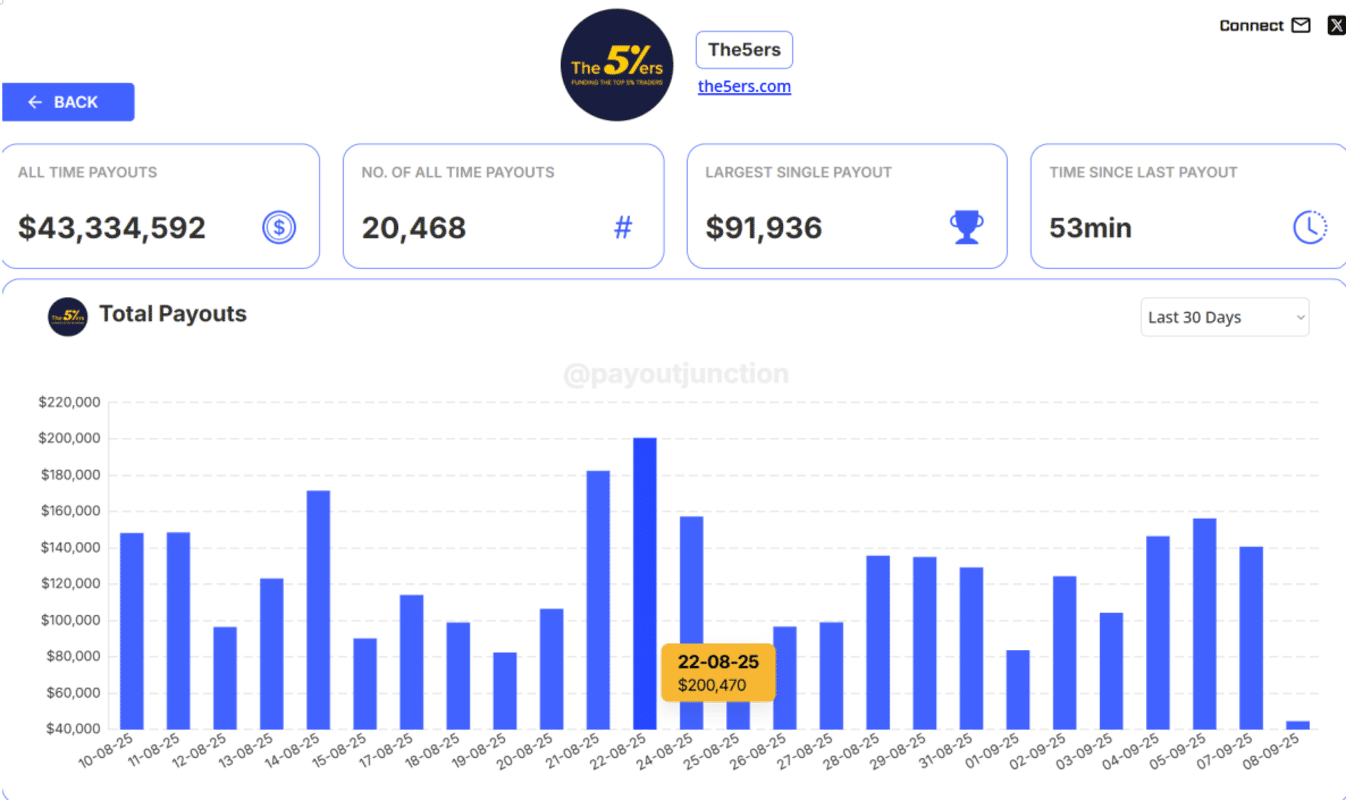Image resolution: width=1346 pixels, height=800 pixels.
Task: Click the chart bar for 28-08-25
Action: [x=878, y=643]
